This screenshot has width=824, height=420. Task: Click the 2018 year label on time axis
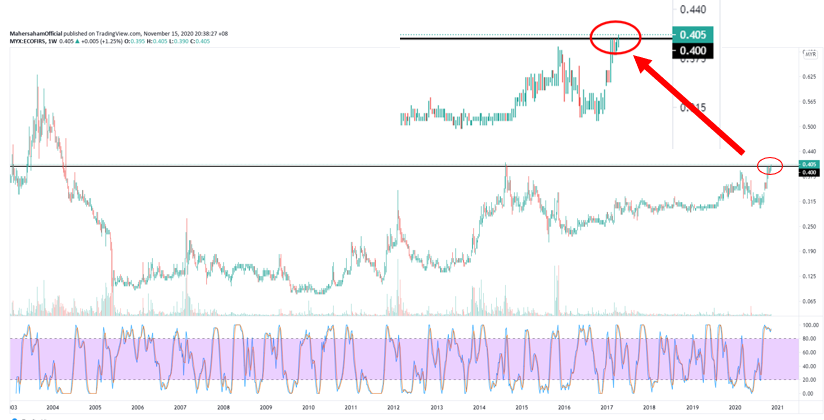click(650, 407)
